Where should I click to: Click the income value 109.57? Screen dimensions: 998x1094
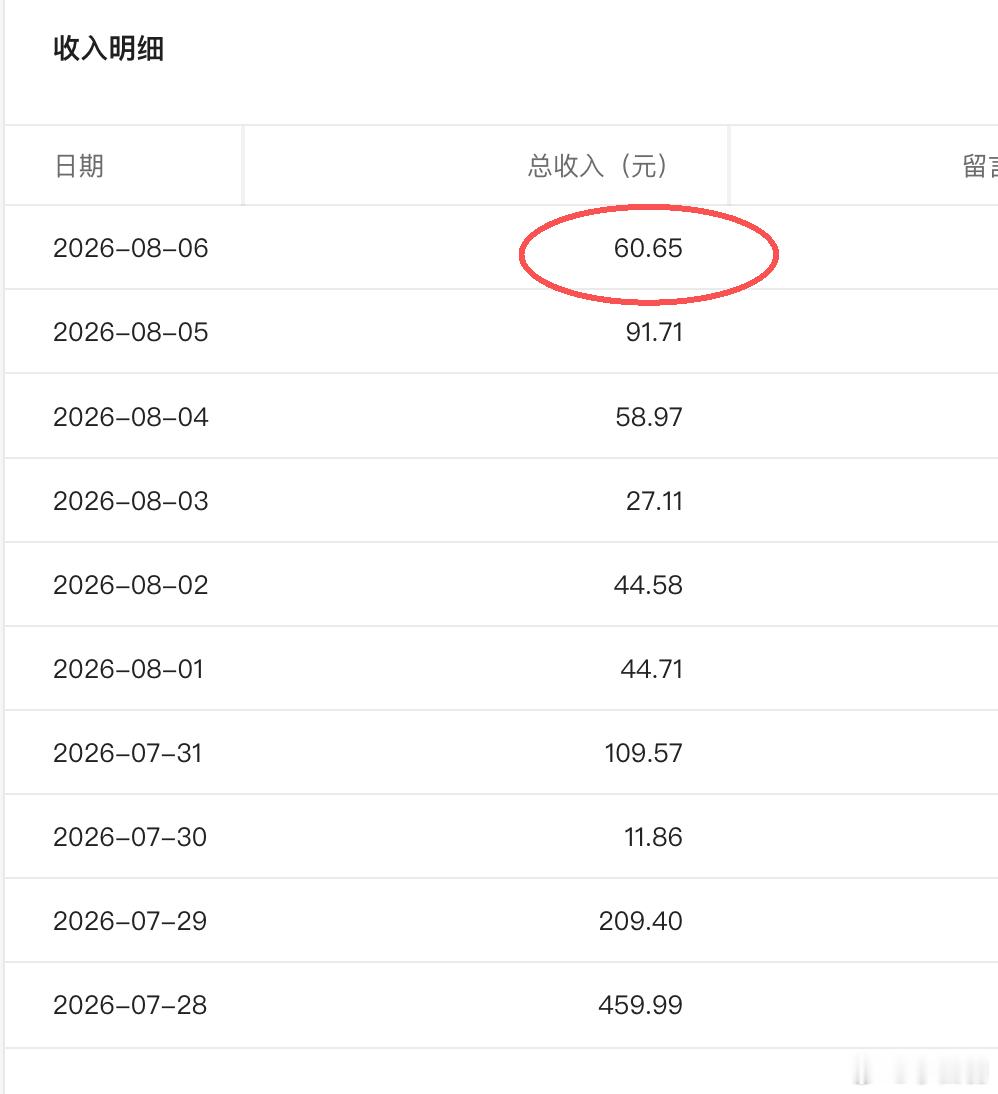click(643, 753)
